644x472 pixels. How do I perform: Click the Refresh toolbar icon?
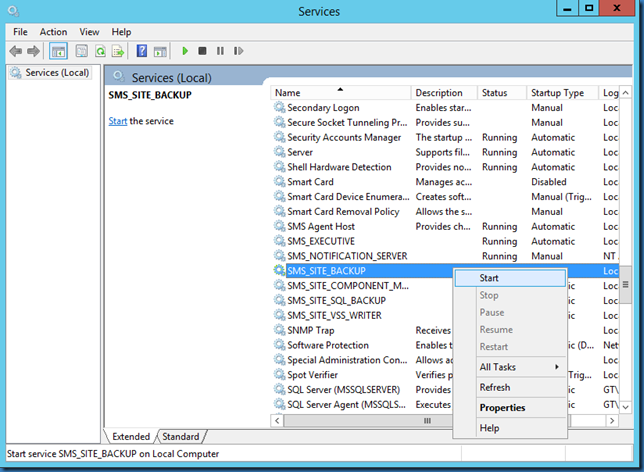point(100,51)
